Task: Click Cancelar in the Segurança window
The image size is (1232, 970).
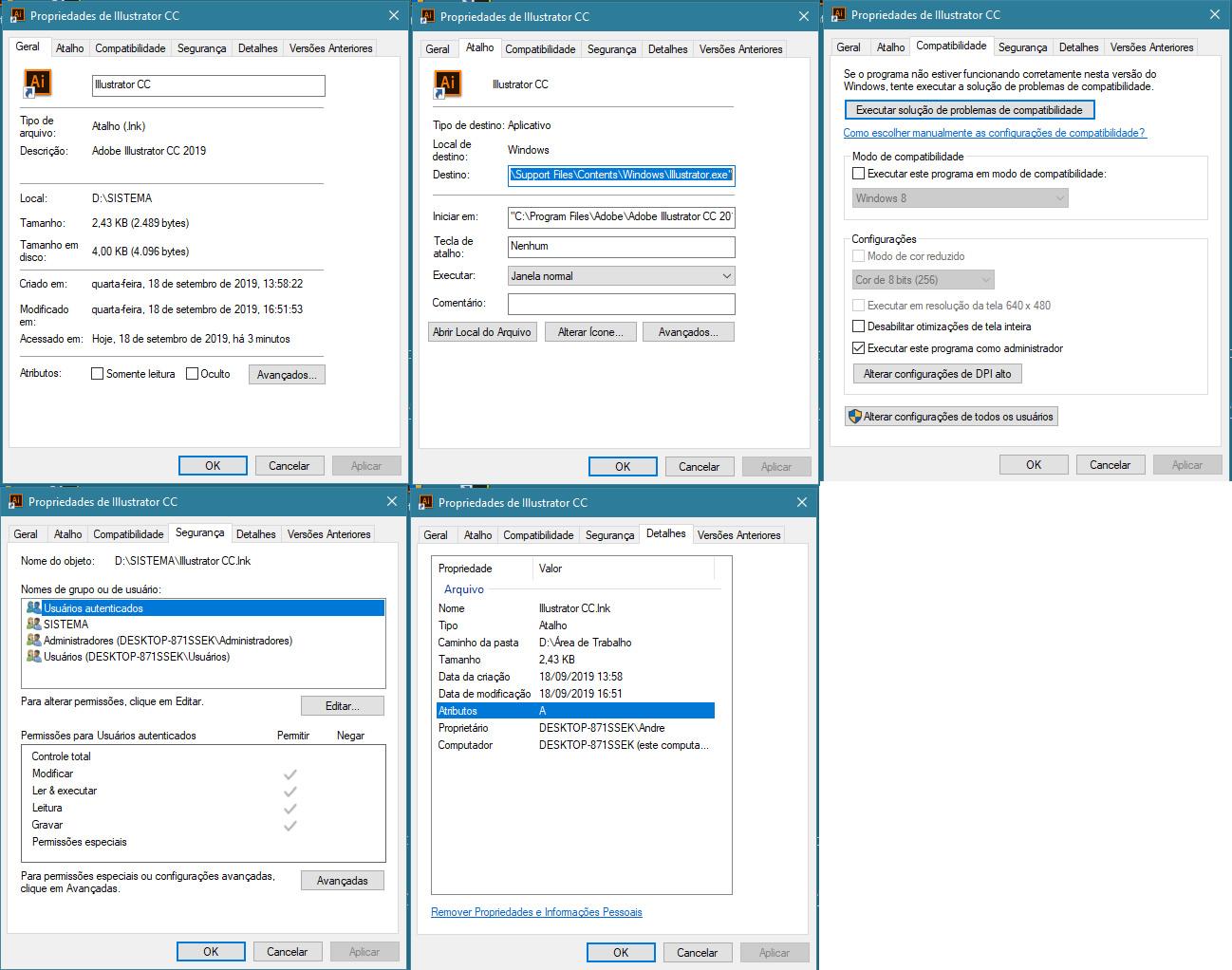Action: (x=288, y=952)
